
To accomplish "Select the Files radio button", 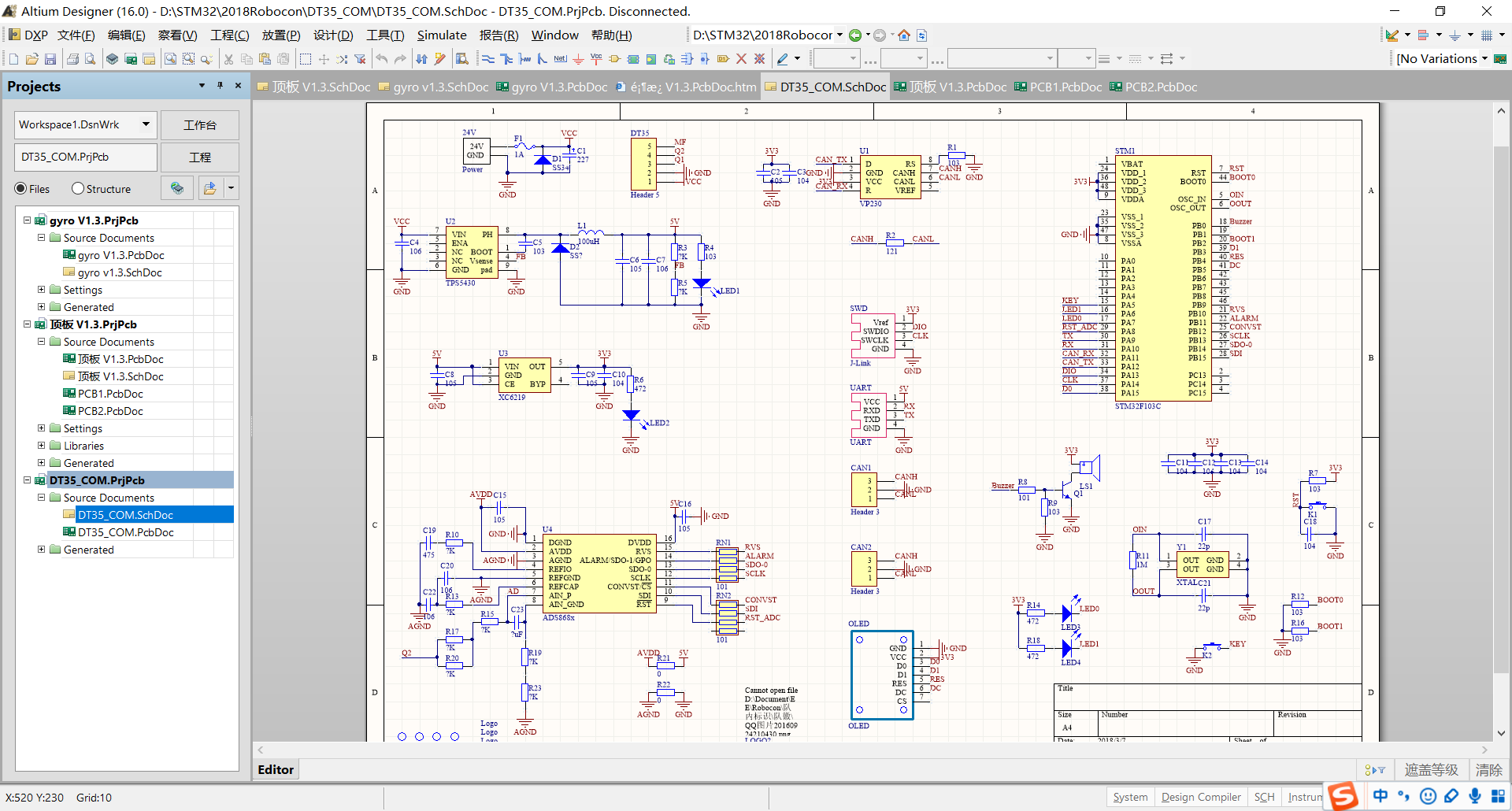I will point(21,189).
